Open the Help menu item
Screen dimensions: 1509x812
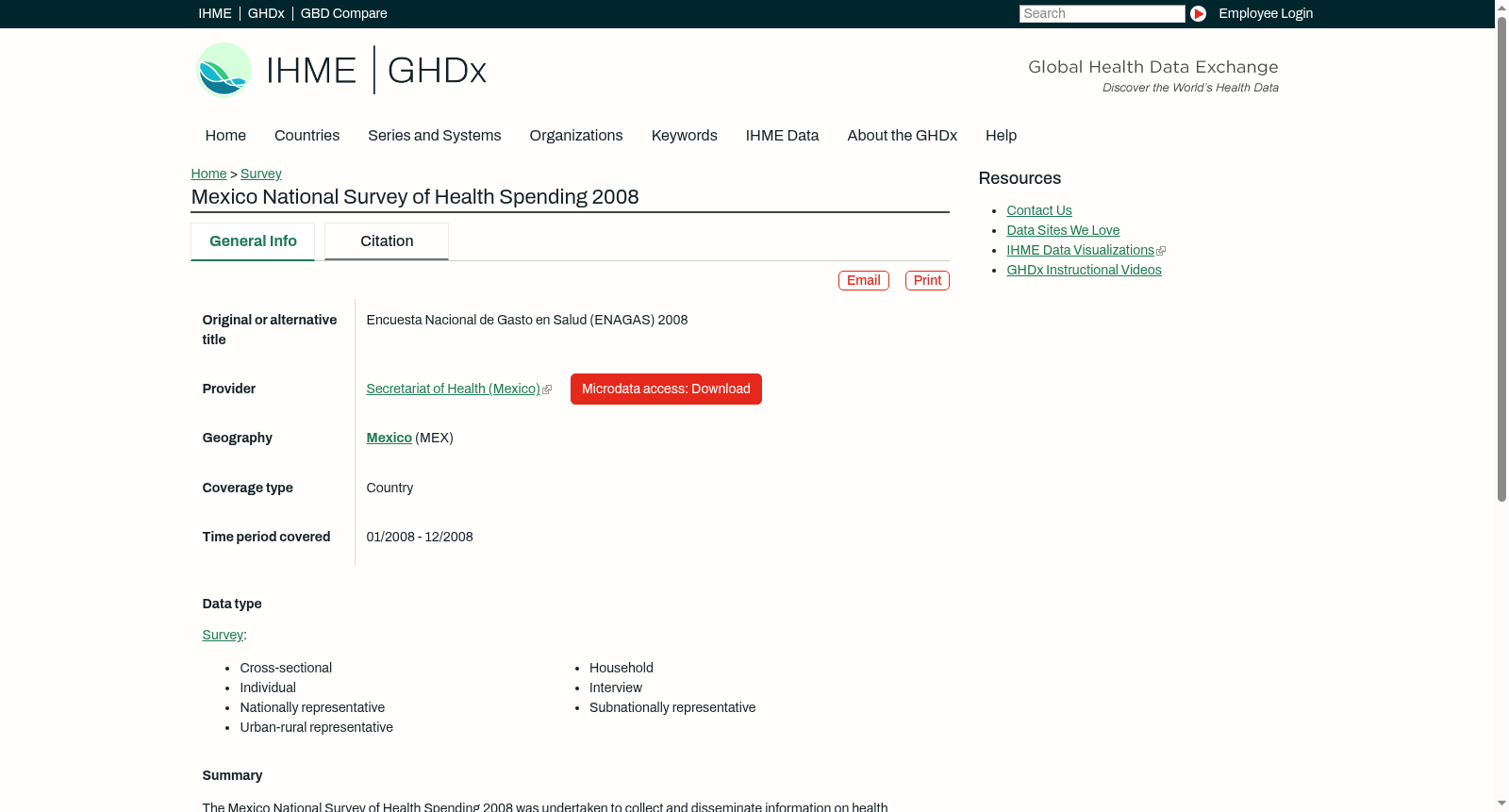[x=1001, y=136]
